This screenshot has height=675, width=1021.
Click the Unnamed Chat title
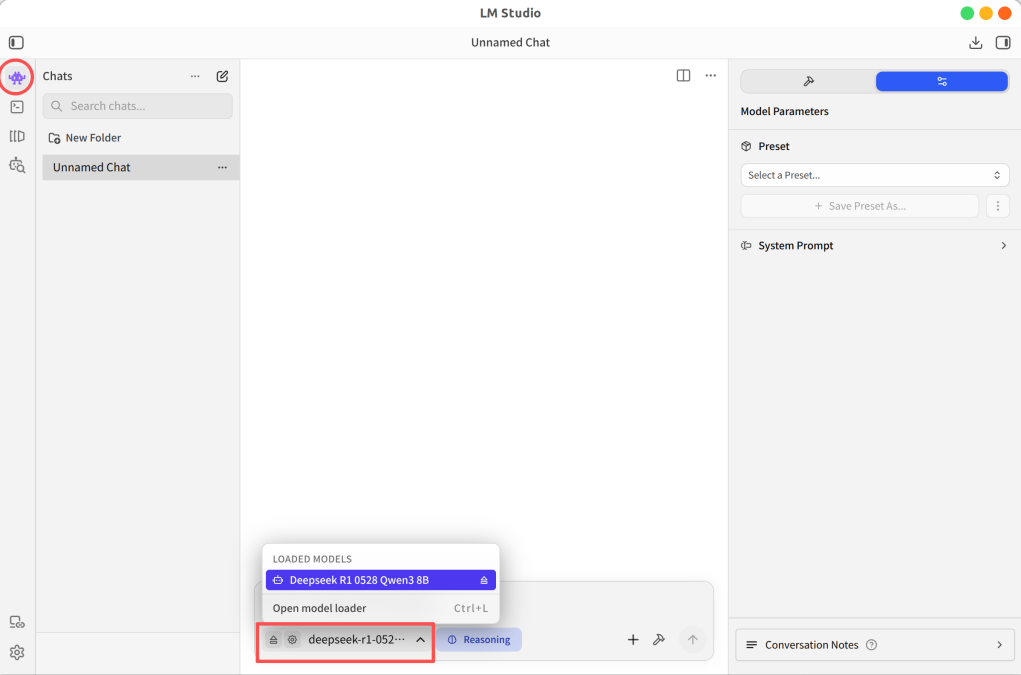pos(510,42)
